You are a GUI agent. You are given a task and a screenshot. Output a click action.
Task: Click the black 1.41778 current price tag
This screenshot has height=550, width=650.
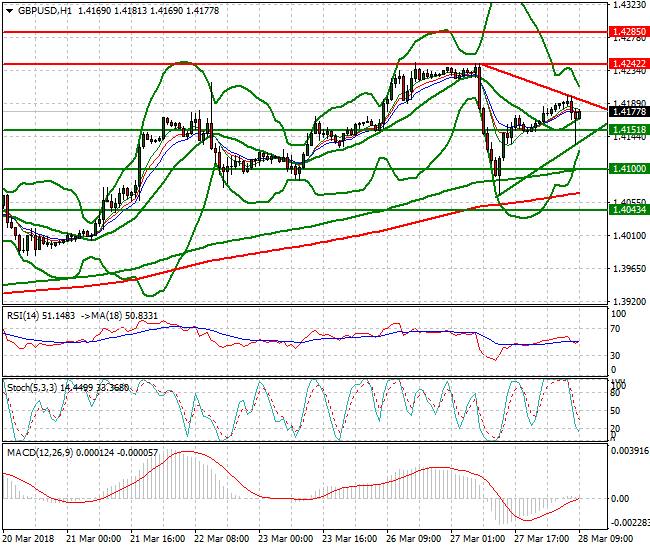pos(628,113)
